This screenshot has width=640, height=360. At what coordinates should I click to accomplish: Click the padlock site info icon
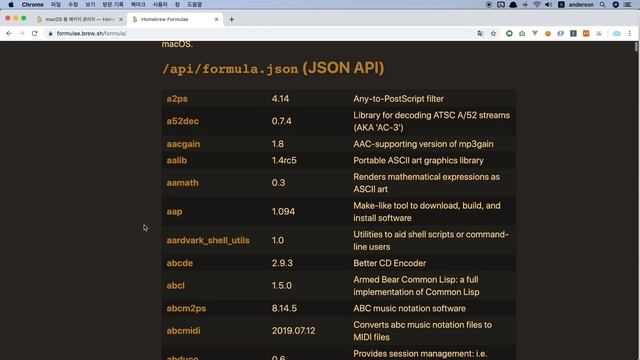(x=51, y=33)
